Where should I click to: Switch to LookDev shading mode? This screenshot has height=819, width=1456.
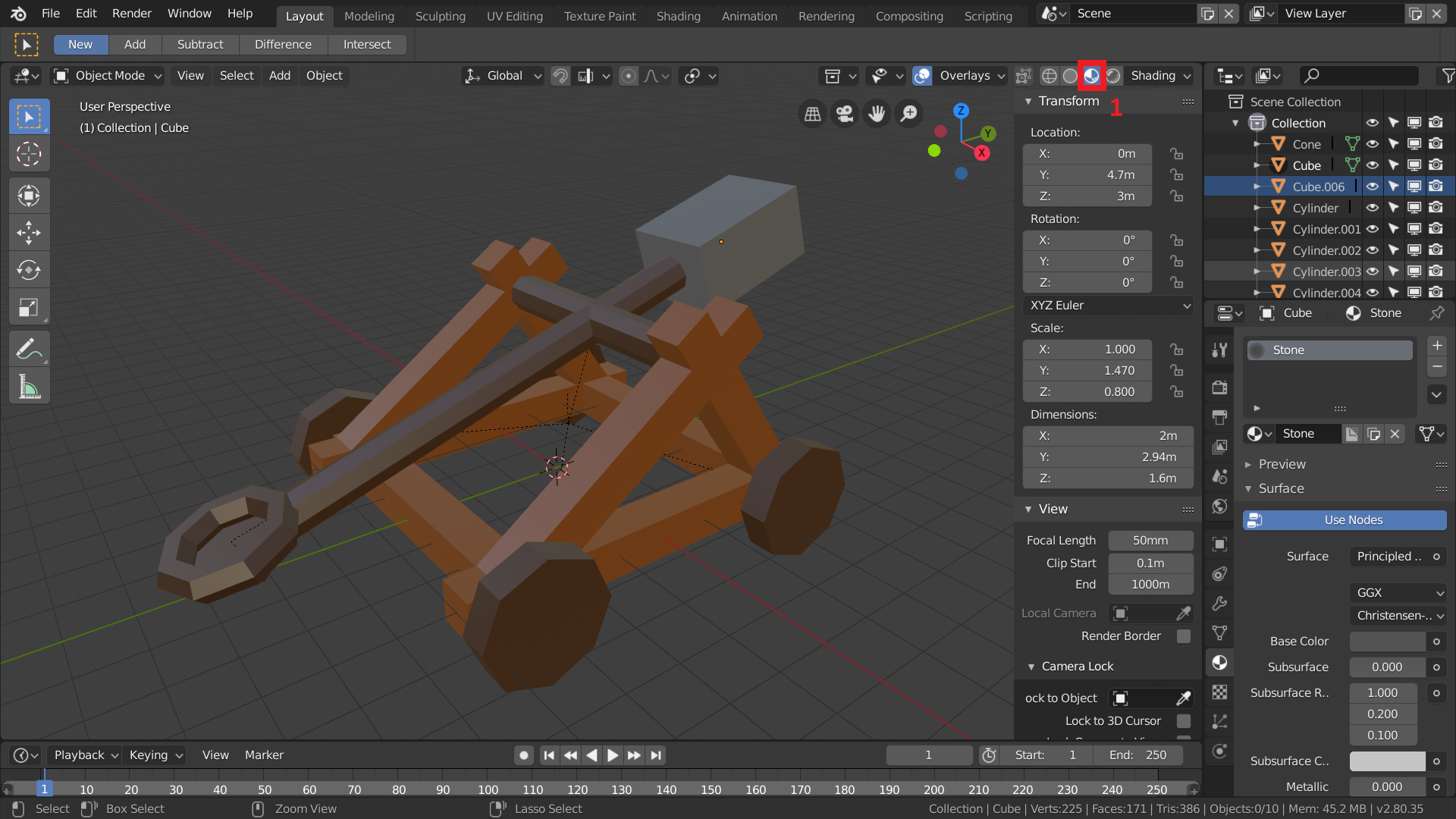(x=1092, y=76)
